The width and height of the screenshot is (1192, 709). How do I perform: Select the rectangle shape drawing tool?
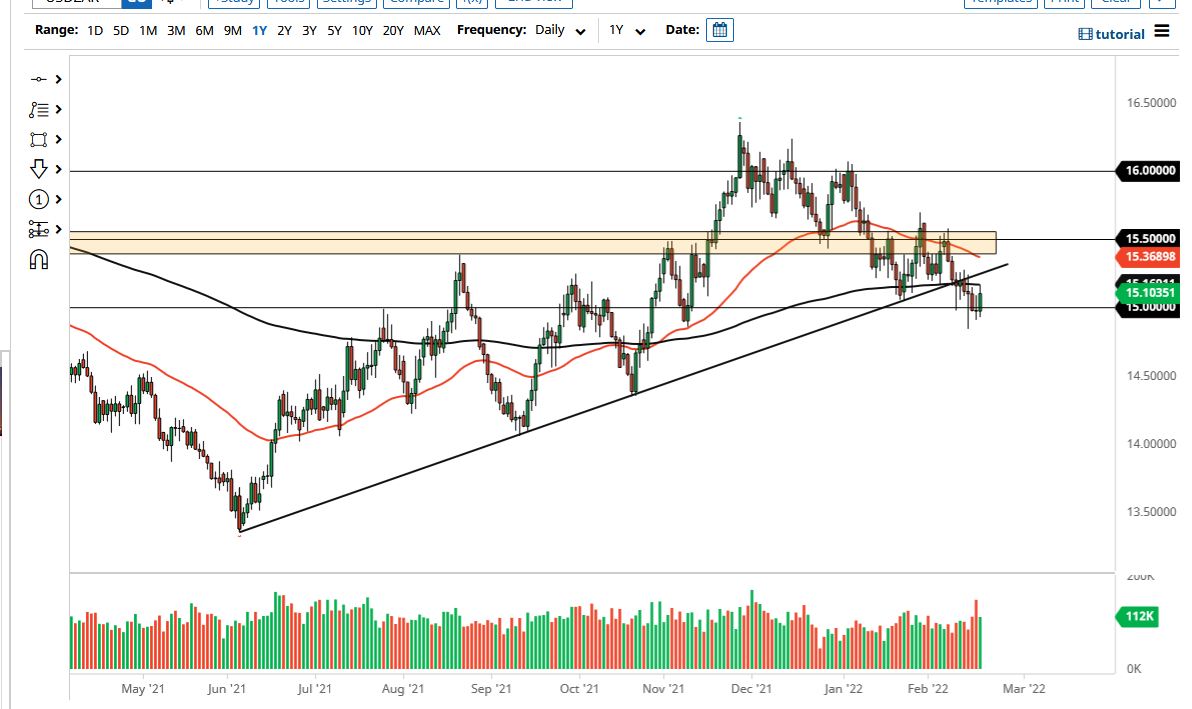[x=40, y=139]
